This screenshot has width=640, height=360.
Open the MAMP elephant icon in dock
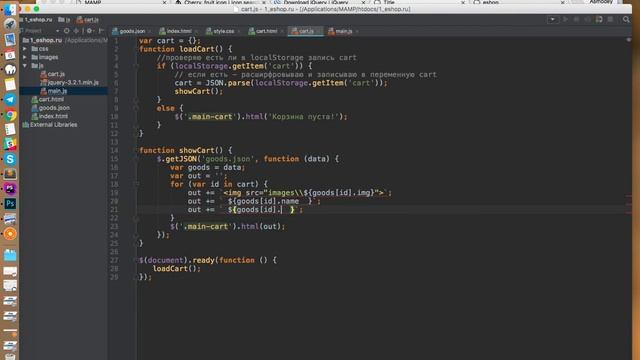(10, 69)
